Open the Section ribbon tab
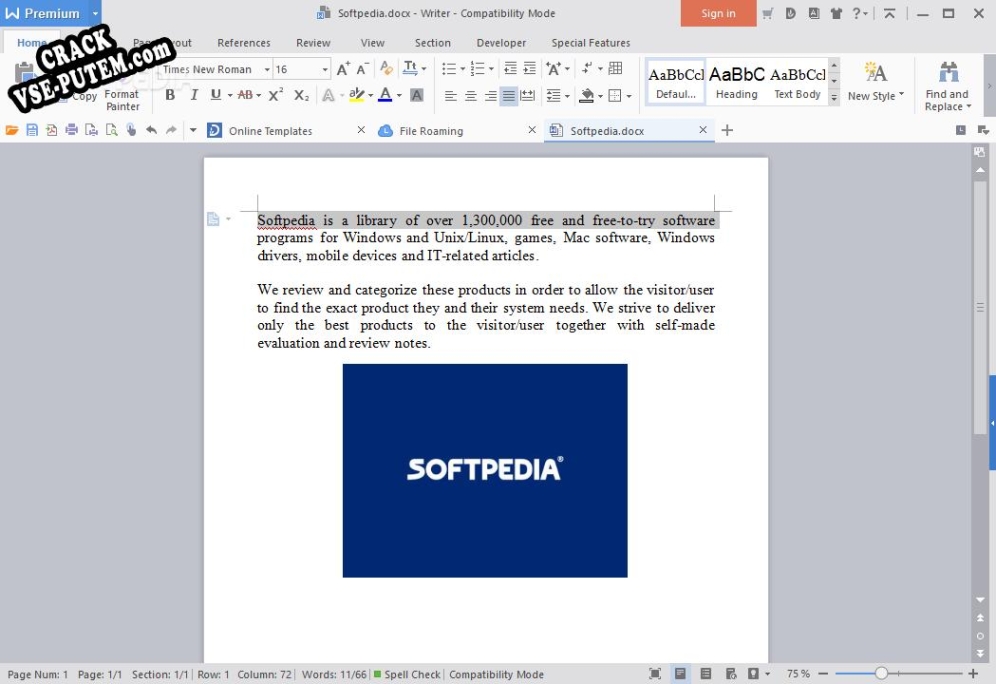Screen dimensions: 996x684 [x=433, y=43]
